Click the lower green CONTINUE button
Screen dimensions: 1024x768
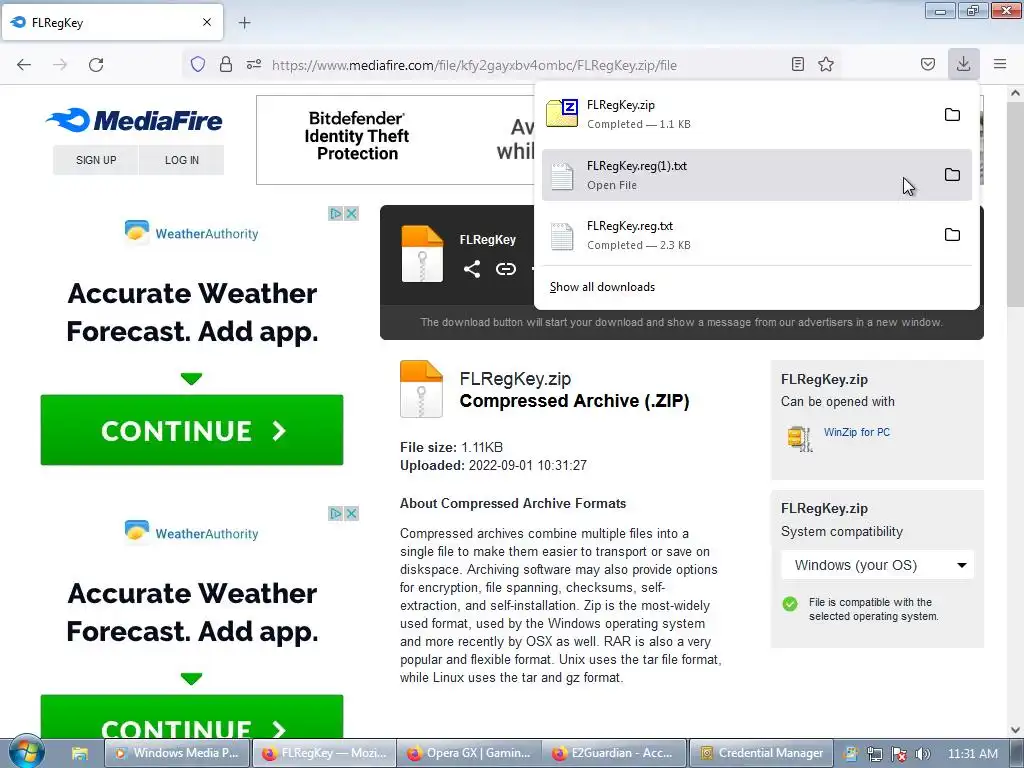tap(192, 717)
